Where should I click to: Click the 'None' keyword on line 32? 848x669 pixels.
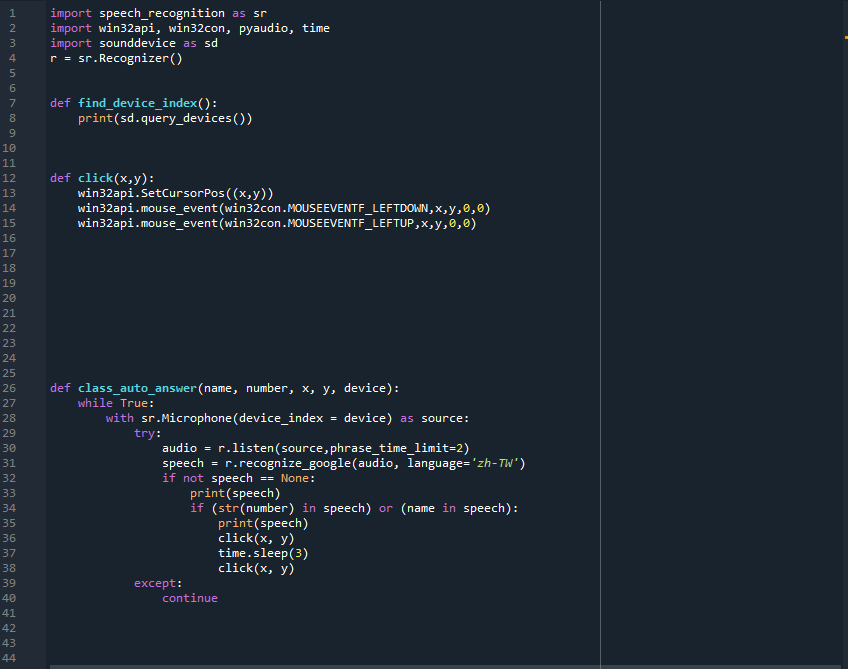(x=295, y=478)
